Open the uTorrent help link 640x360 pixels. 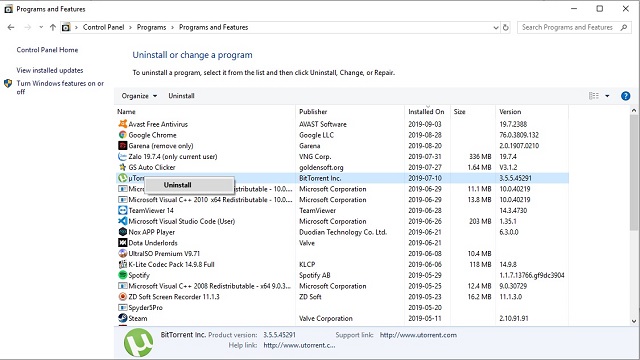tap(299, 345)
